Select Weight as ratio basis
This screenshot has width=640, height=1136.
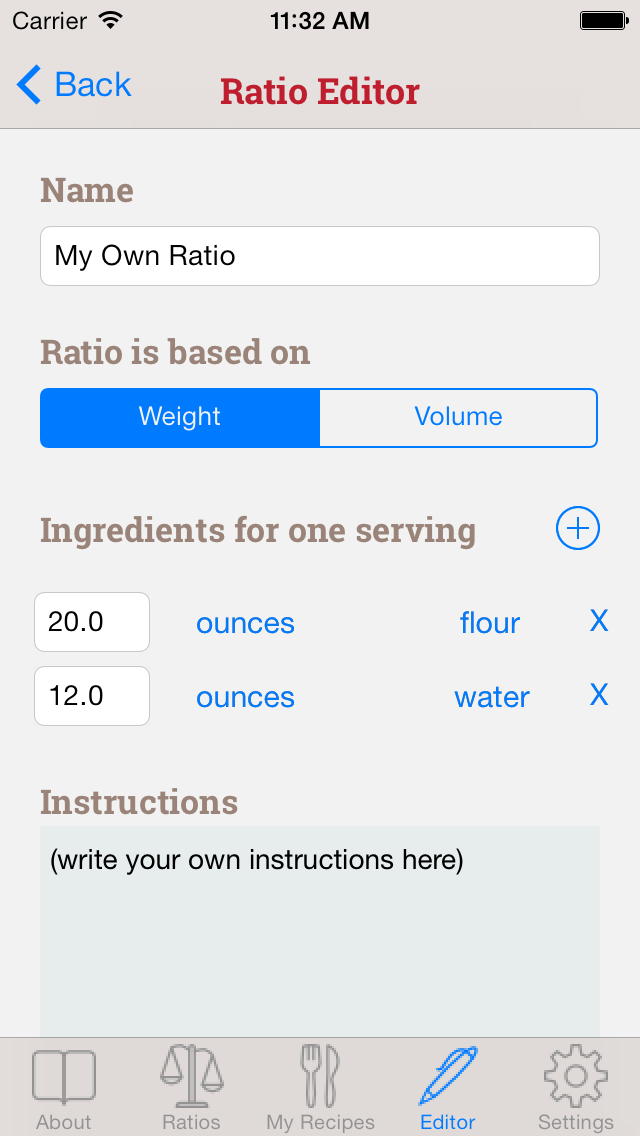point(180,417)
